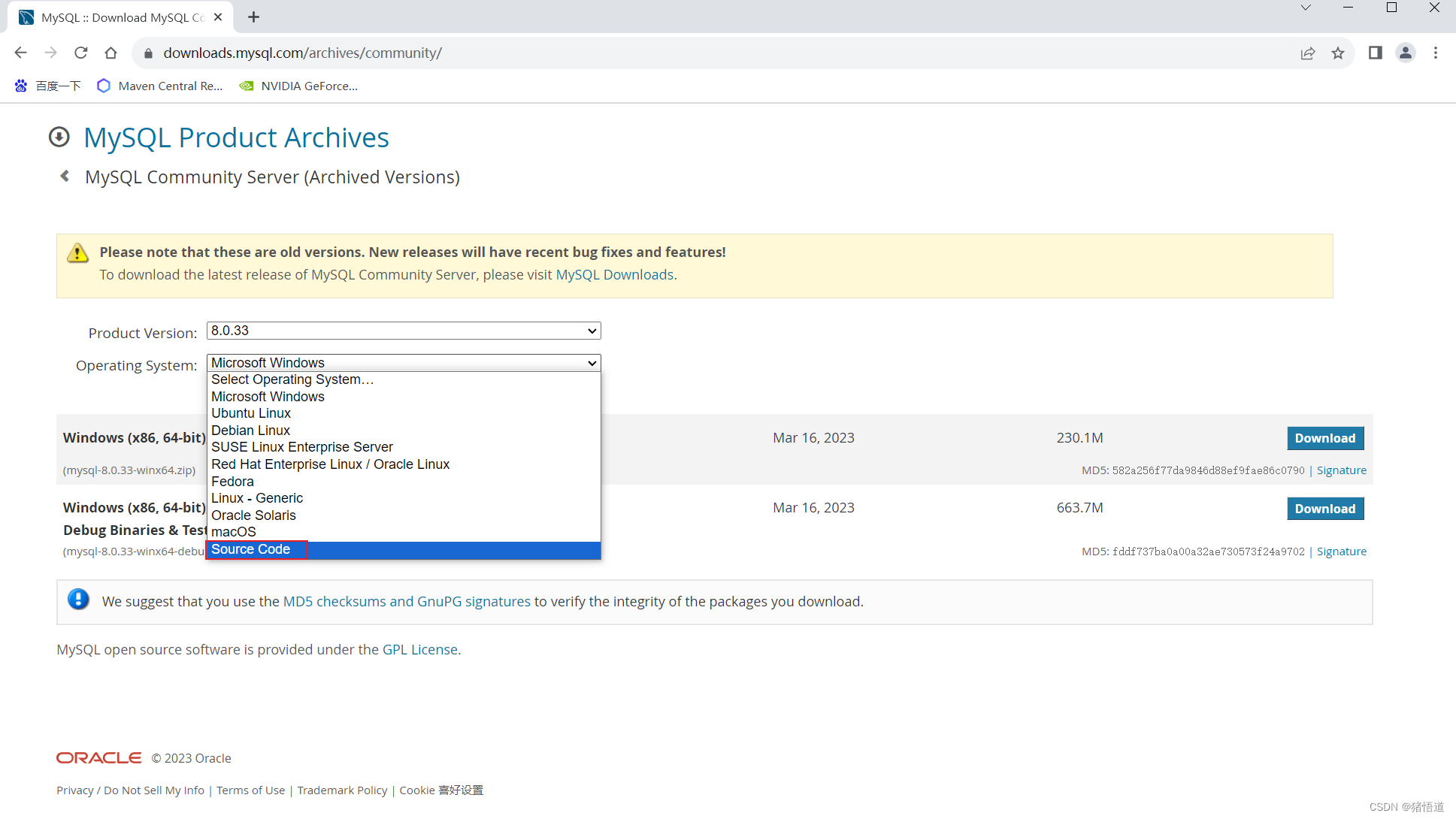Follow the MySQL Downloads link
This screenshot has height=819, width=1456.
615,274
